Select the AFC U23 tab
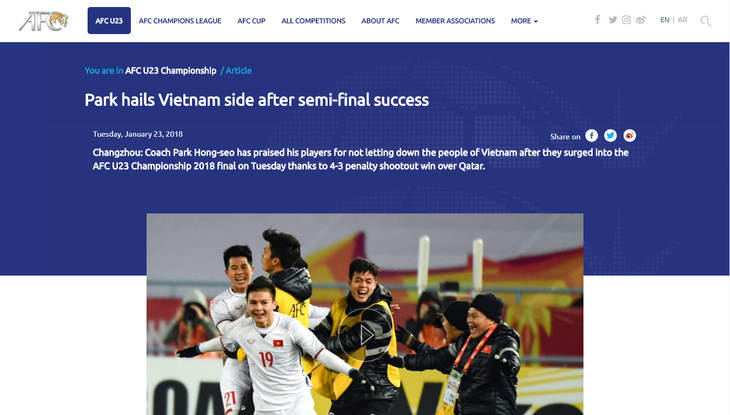The width and height of the screenshot is (730, 415). tap(109, 20)
